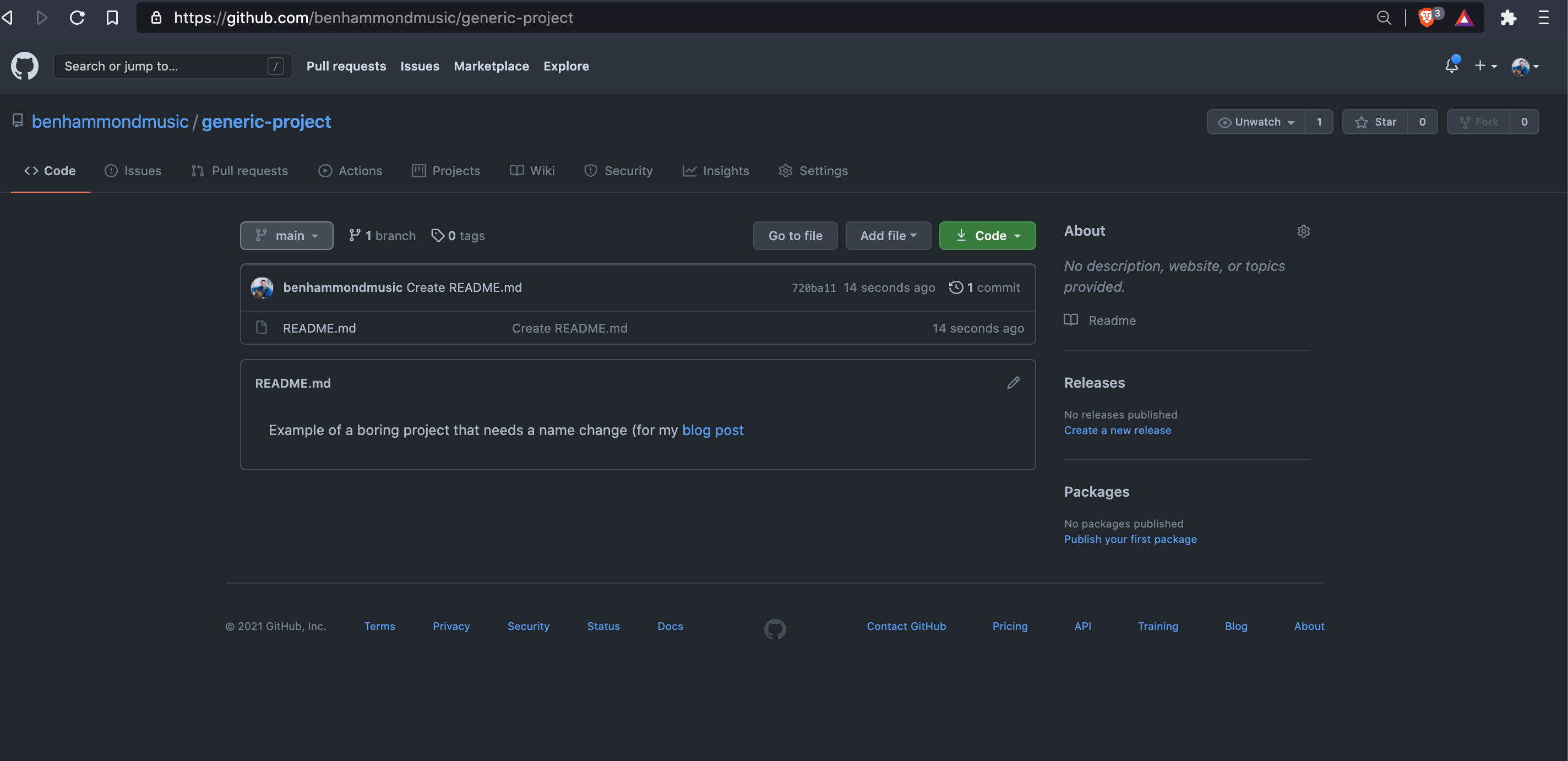
Task: Open the Unwatch notifications dropdown
Action: (1256, 122)
